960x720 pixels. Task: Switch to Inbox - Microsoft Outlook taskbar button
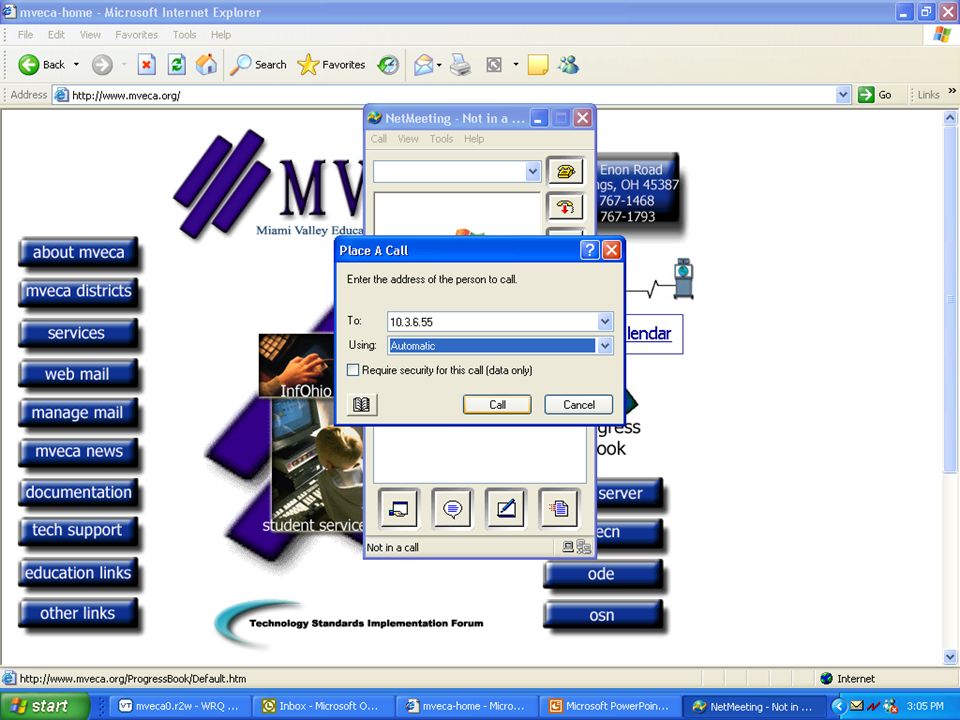coord(323,706)
